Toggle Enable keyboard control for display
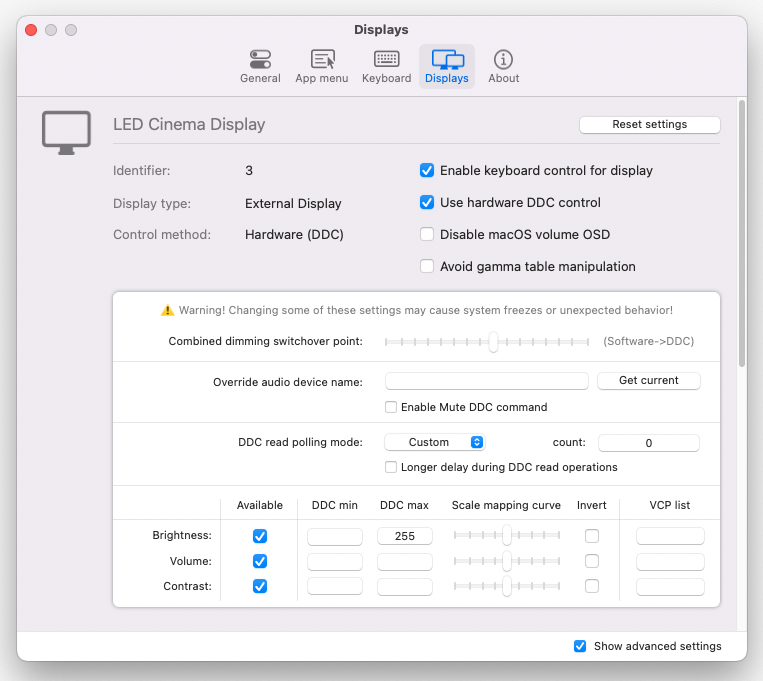 coord(427,170)
